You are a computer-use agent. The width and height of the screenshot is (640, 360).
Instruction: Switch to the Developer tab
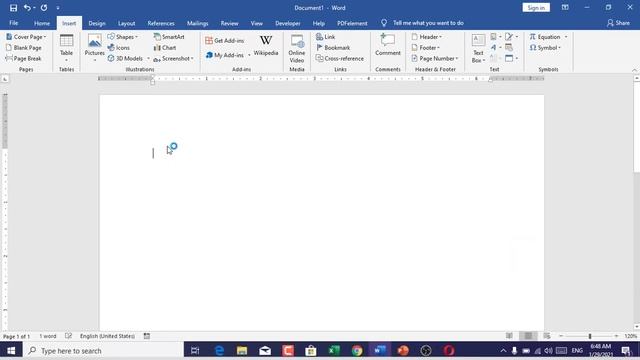[x=288, y=23]
